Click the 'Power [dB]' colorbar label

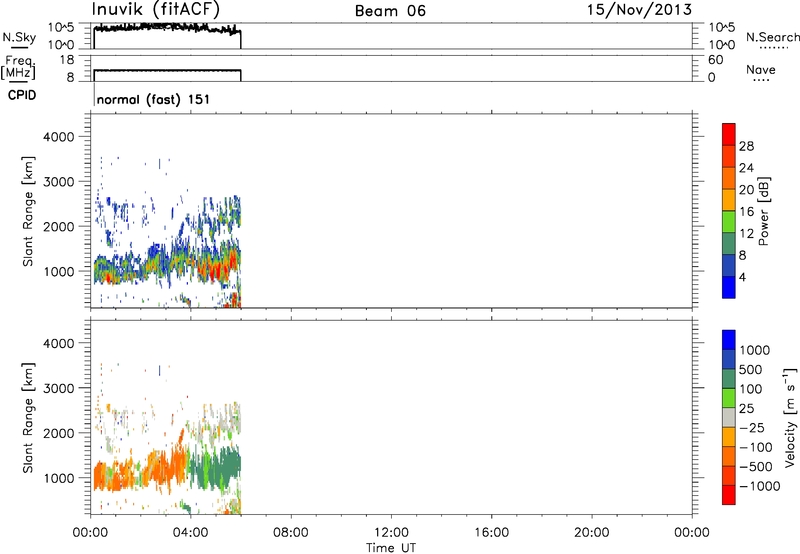point(764,211)
